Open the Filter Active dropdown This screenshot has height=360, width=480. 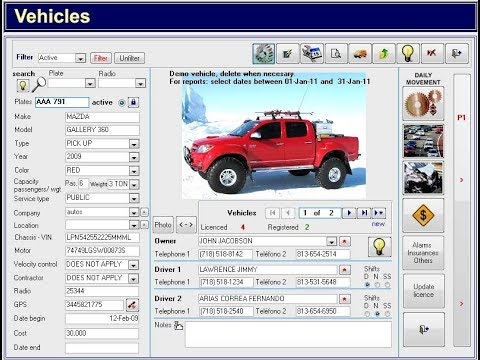tap(80, 58)
